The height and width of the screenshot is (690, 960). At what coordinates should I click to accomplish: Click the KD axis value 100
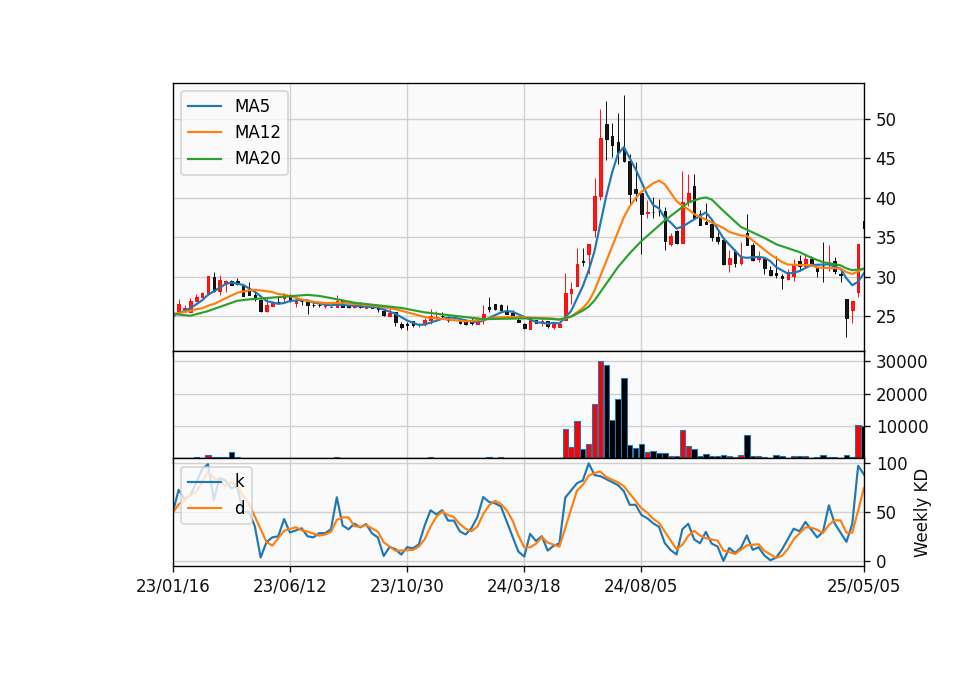point(891,464)
